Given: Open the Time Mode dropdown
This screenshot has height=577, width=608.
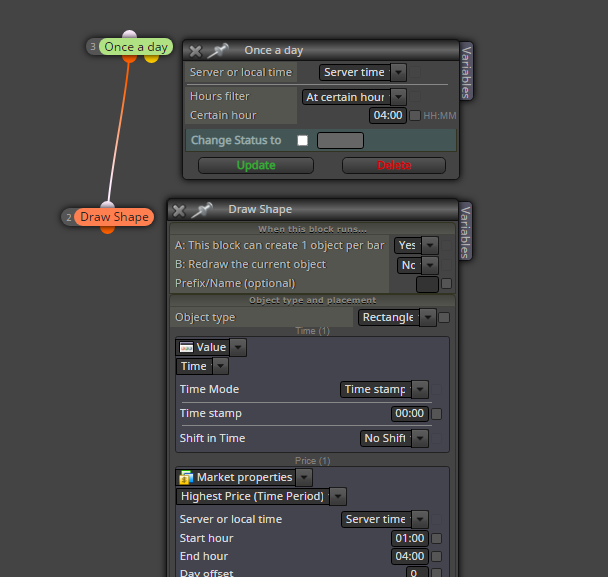Looking at the screenshot, I should point(384,389).
